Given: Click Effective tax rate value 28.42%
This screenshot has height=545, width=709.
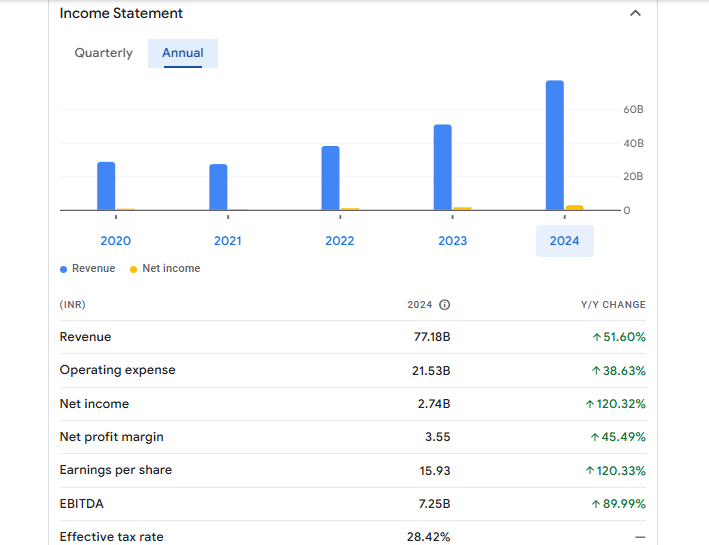Looking at the screenshot, I should tap(429, 537).
